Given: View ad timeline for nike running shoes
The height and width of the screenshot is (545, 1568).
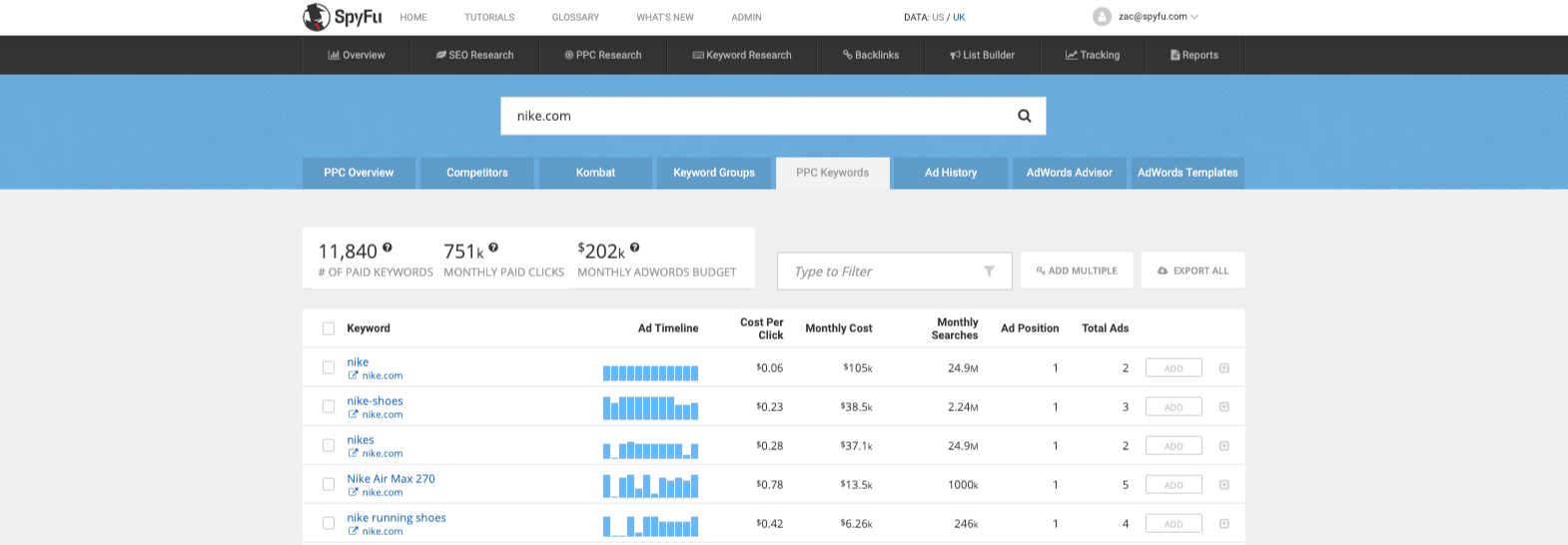Looking at the screenshot, I should coord(650,526).
